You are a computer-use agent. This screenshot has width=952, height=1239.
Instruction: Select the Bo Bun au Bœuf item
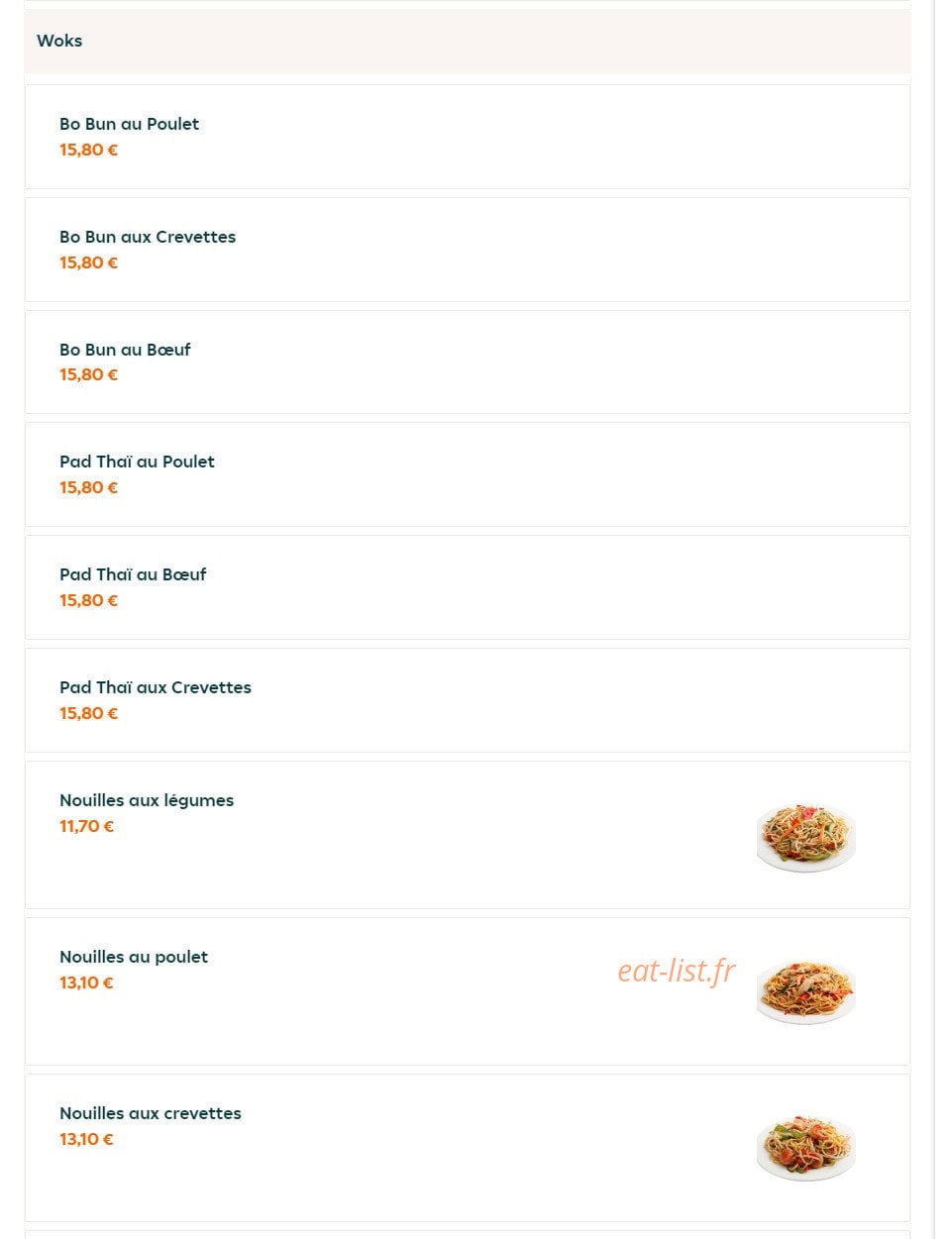click(x=468, y=362)
